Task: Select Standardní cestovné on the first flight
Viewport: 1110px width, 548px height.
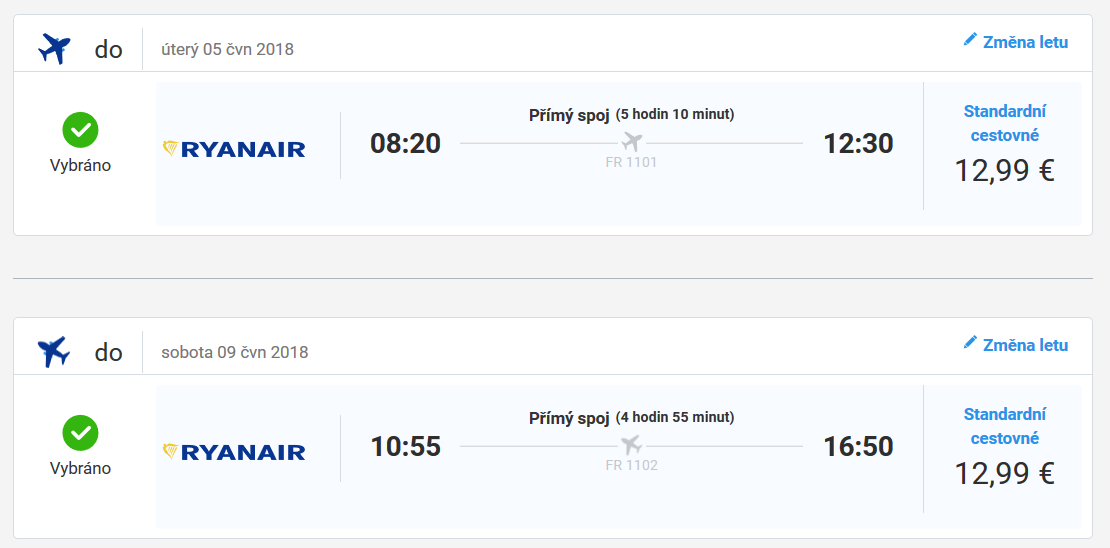Action: click(x=1005, y=123)
